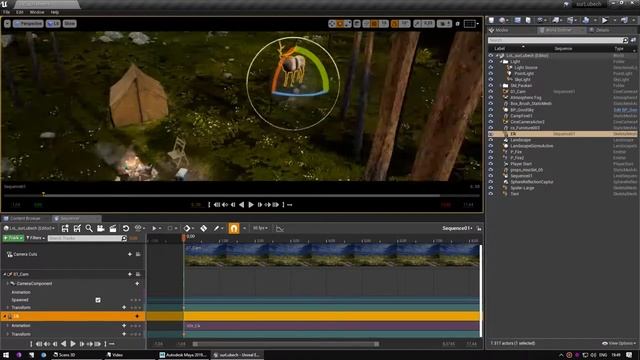Viewport: 640px width, 360px height.
Task: Collapse the Elk track in Sequencer
Action: click(4, 316)
